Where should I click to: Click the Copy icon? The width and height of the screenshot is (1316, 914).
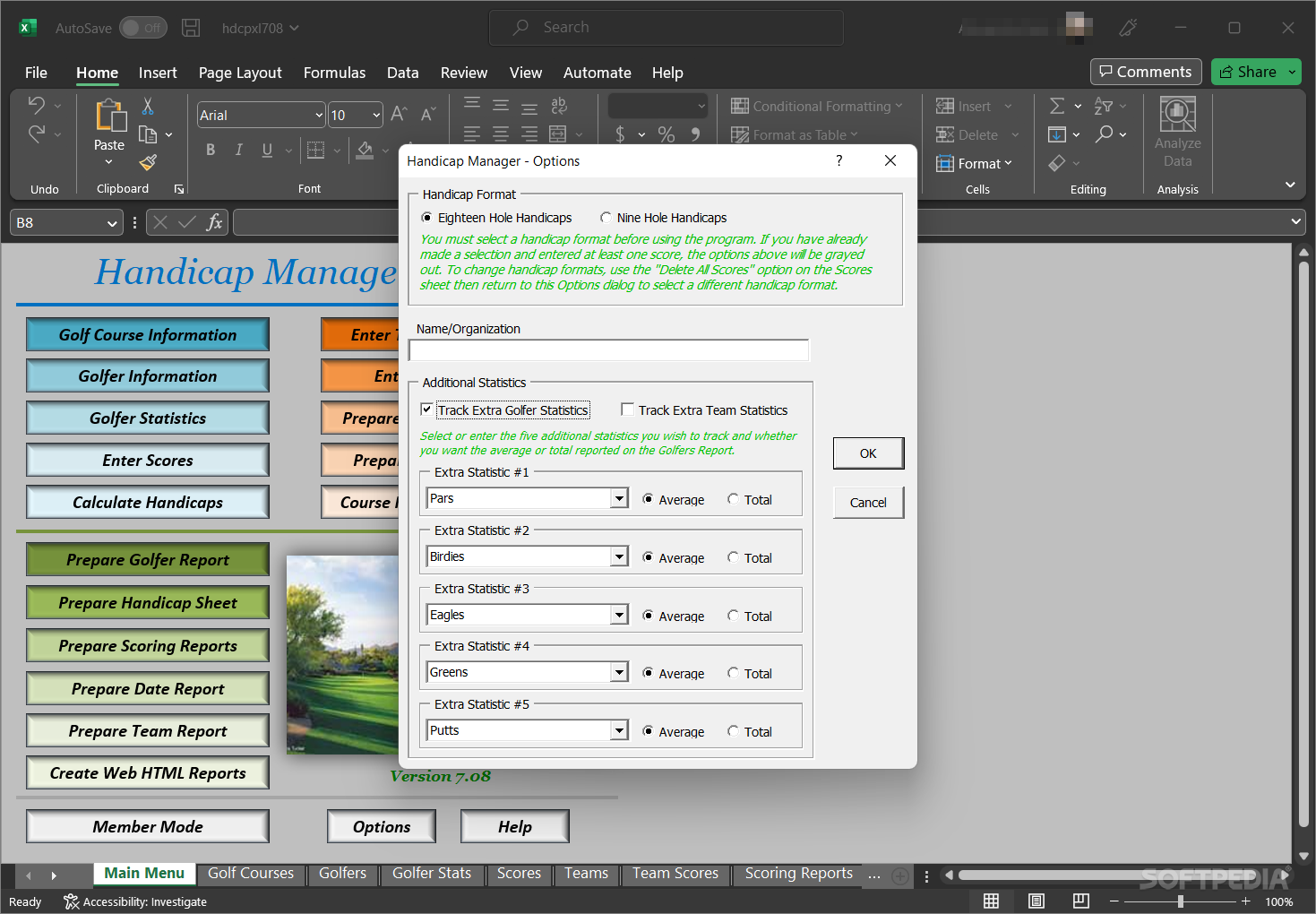pos(148,134)
